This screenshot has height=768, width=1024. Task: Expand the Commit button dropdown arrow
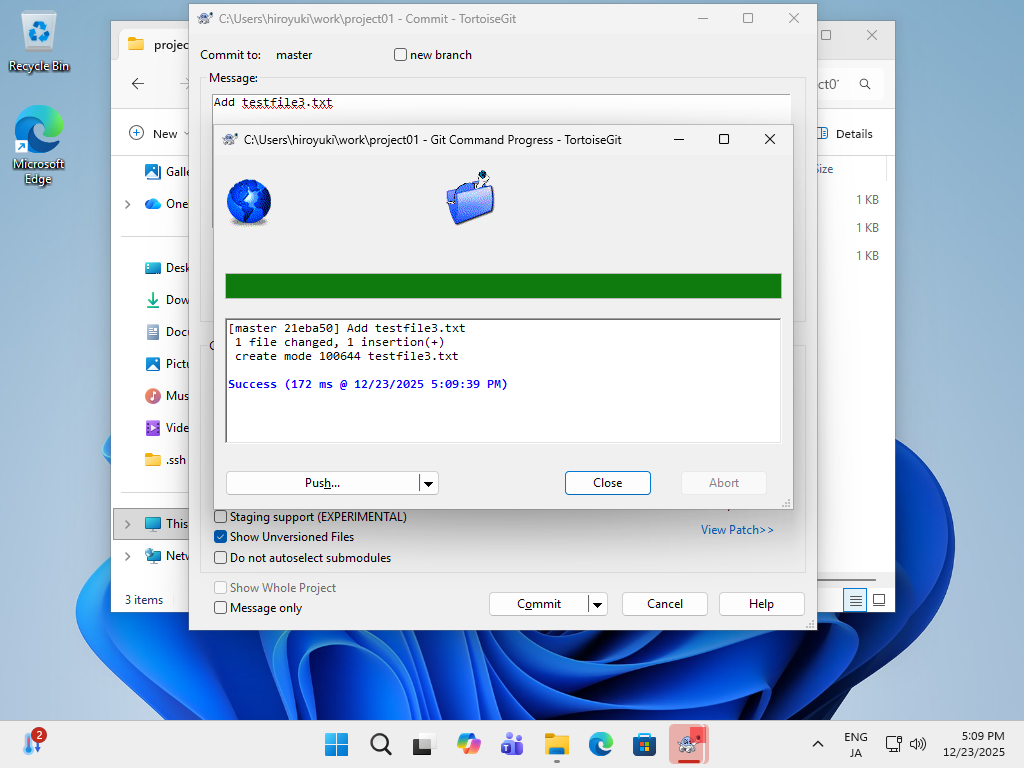pyautogui.click(x=597, y=604)
